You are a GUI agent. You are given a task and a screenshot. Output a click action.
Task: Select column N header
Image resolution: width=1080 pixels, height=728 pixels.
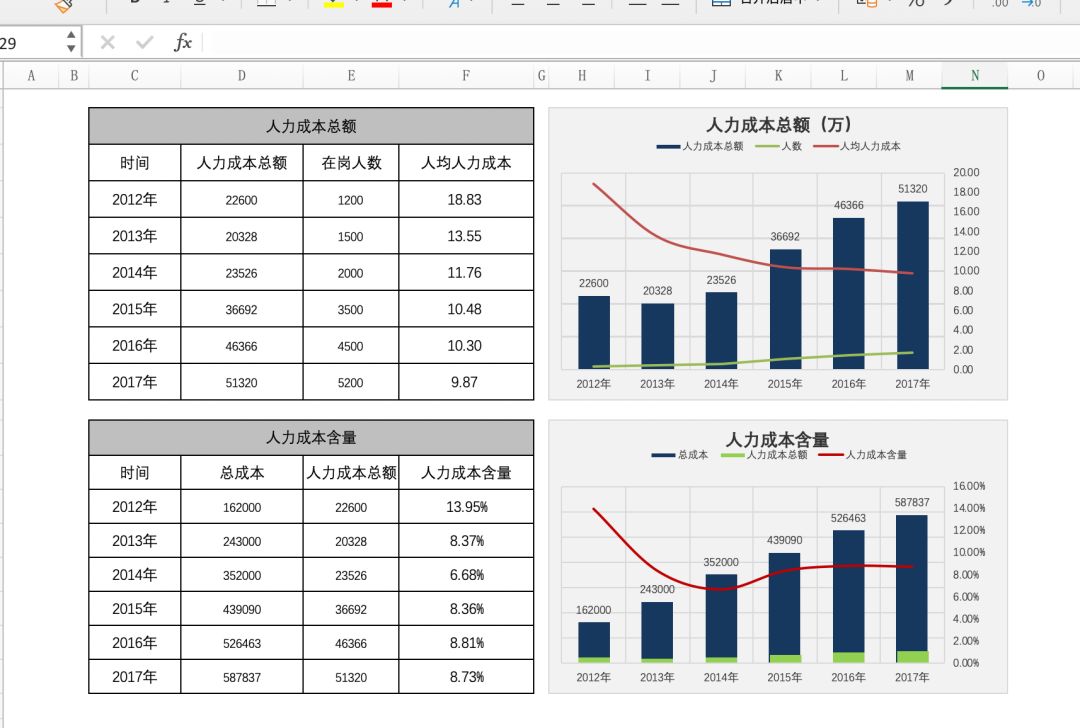(x=974, y=75)
